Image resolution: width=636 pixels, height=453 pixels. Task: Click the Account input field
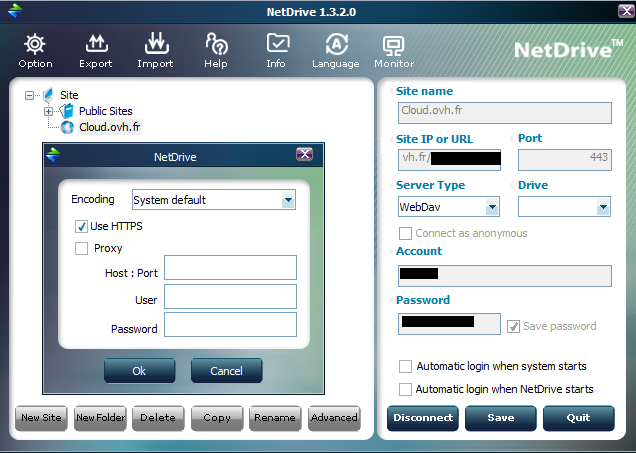505,276
